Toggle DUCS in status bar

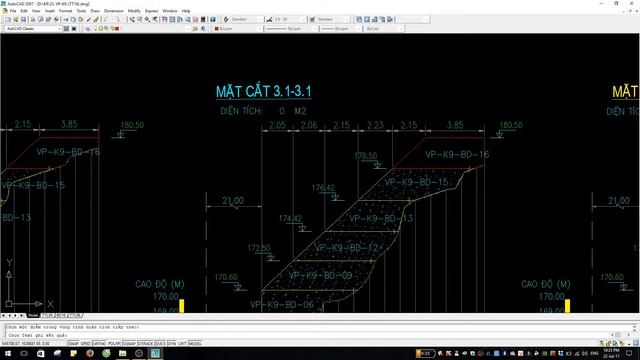pos(160,344)
